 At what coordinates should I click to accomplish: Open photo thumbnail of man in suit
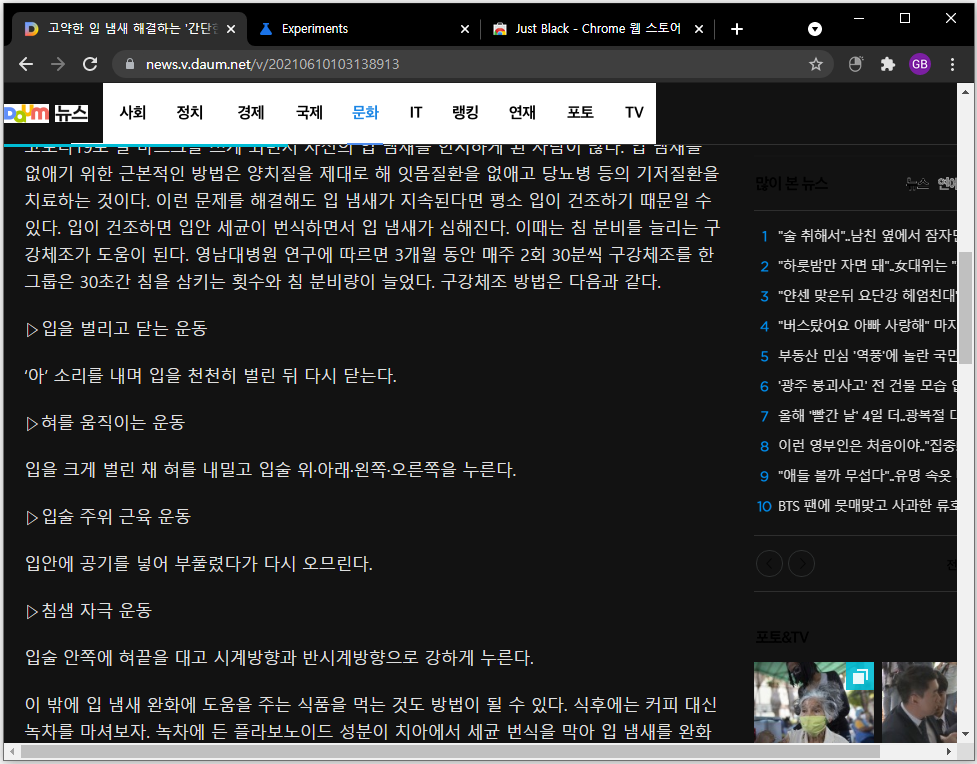[919, 702]
